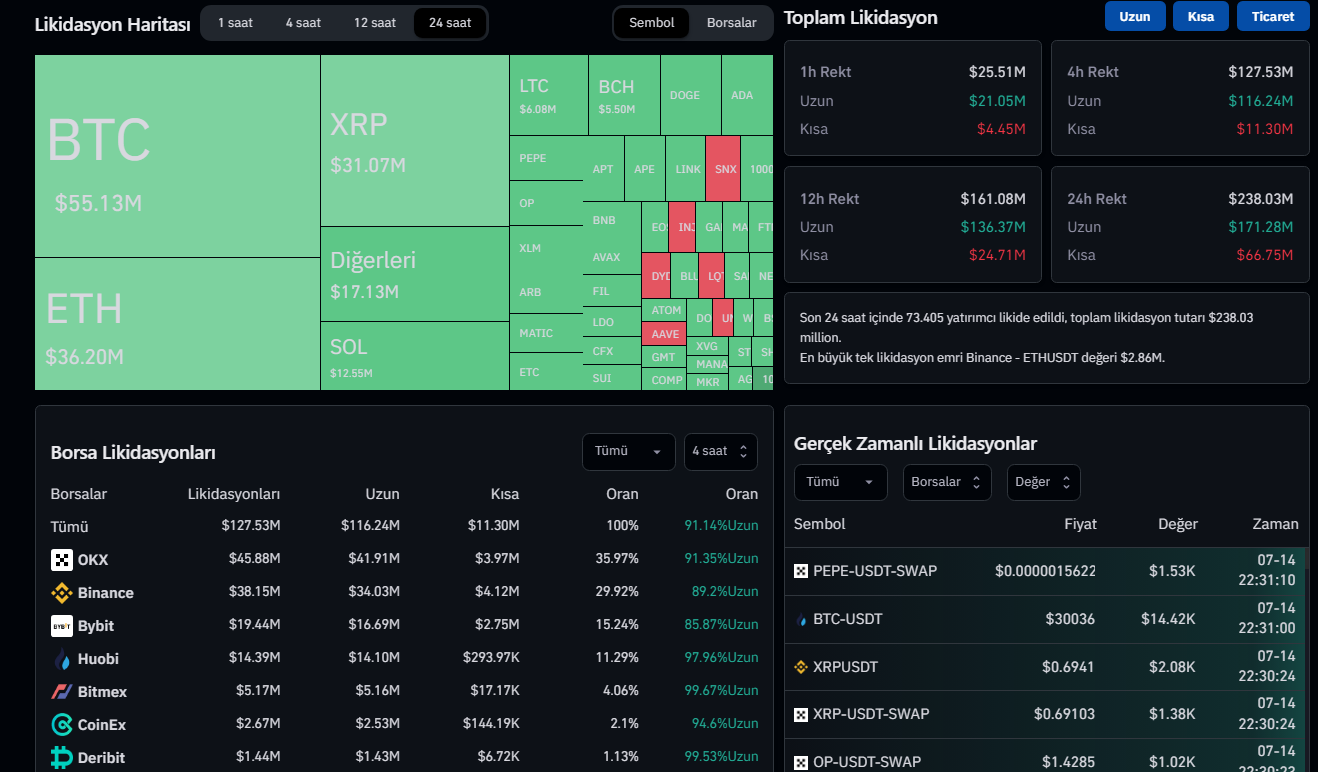Open the Tümü dropdown in Borsa Likidasyonları
The width and height of the screenshot is (1318, 772).
[x=628, y=451]
